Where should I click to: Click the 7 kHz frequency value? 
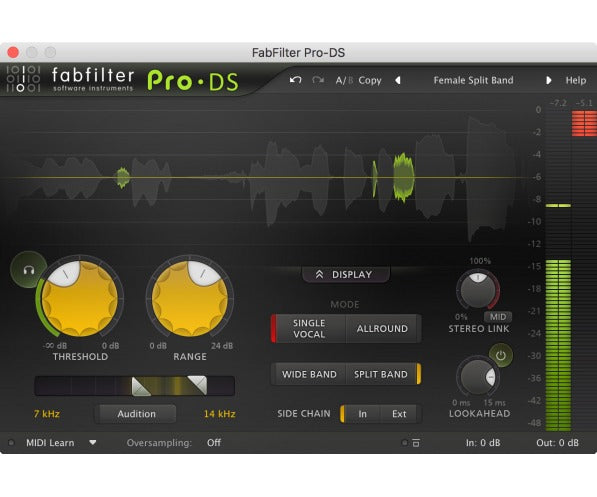(x=46, y=414)
